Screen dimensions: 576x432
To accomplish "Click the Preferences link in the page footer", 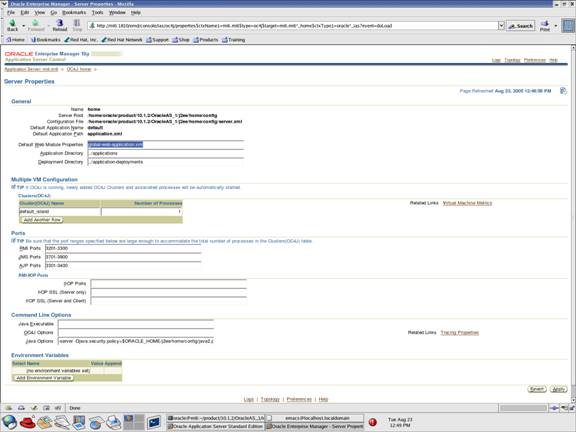I will 299,399.
